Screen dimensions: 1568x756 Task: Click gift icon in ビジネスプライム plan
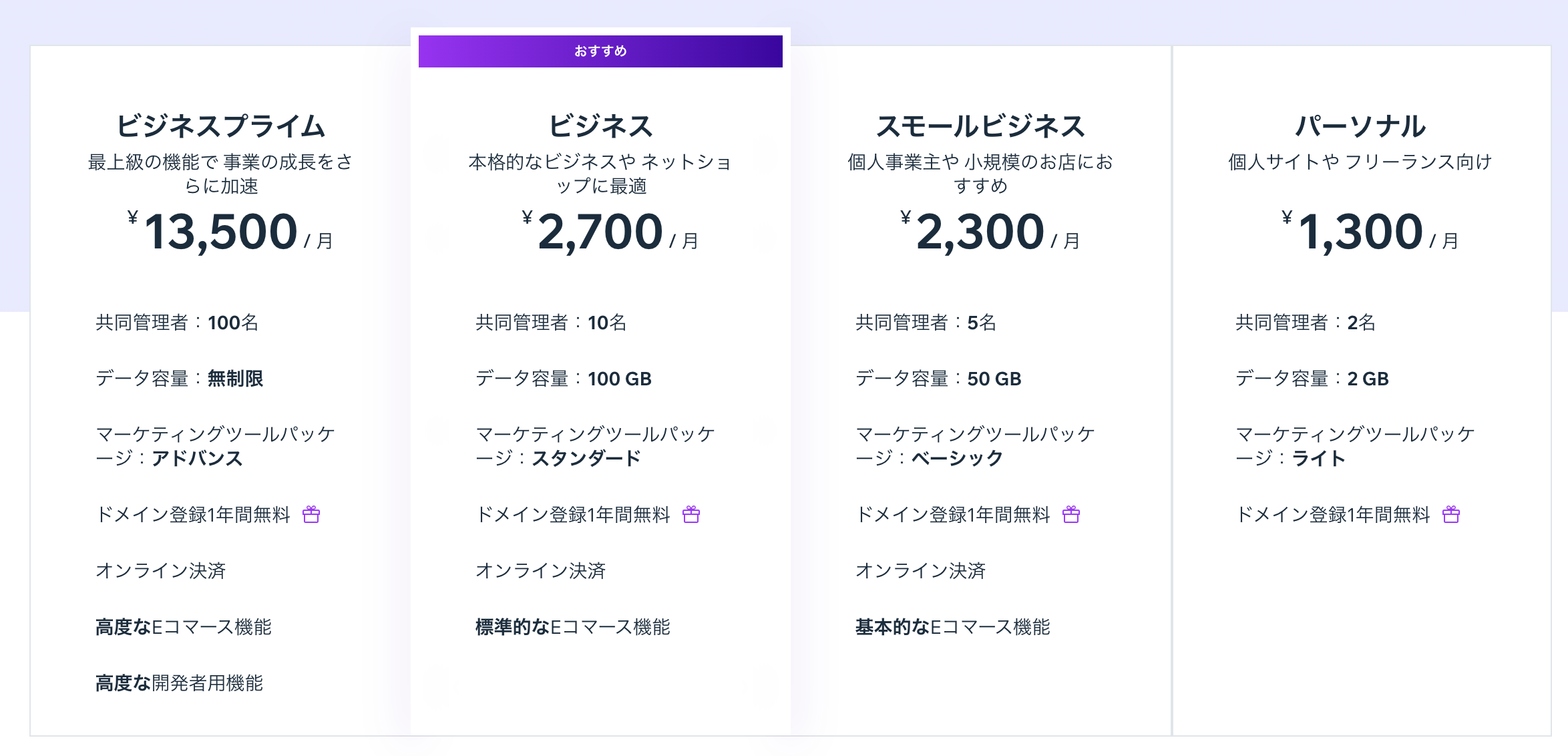point(311,514)
